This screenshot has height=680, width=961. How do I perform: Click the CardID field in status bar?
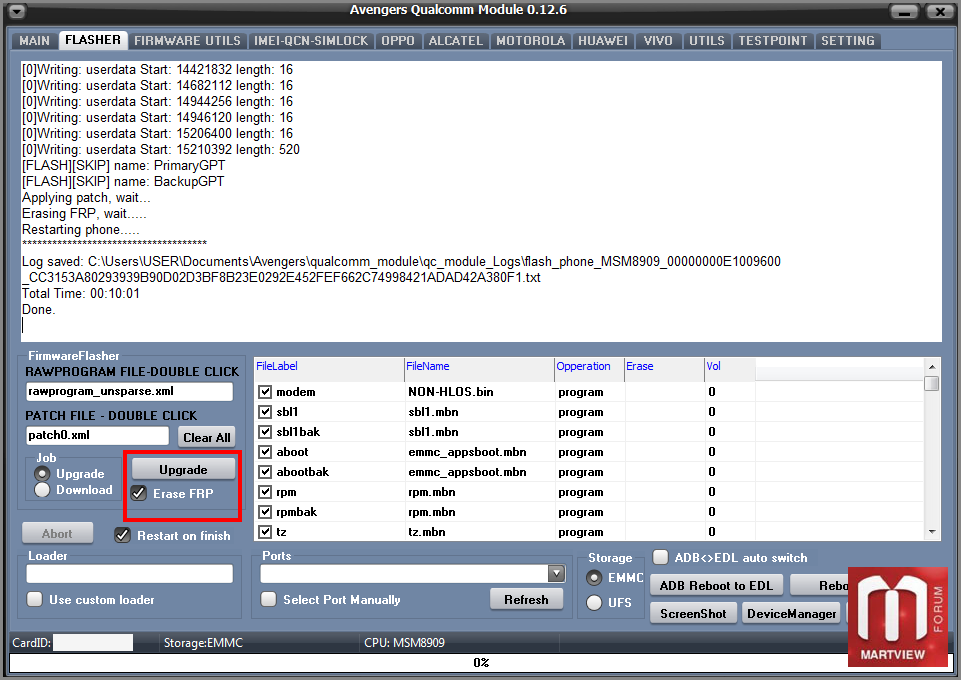tap(93, 642)
